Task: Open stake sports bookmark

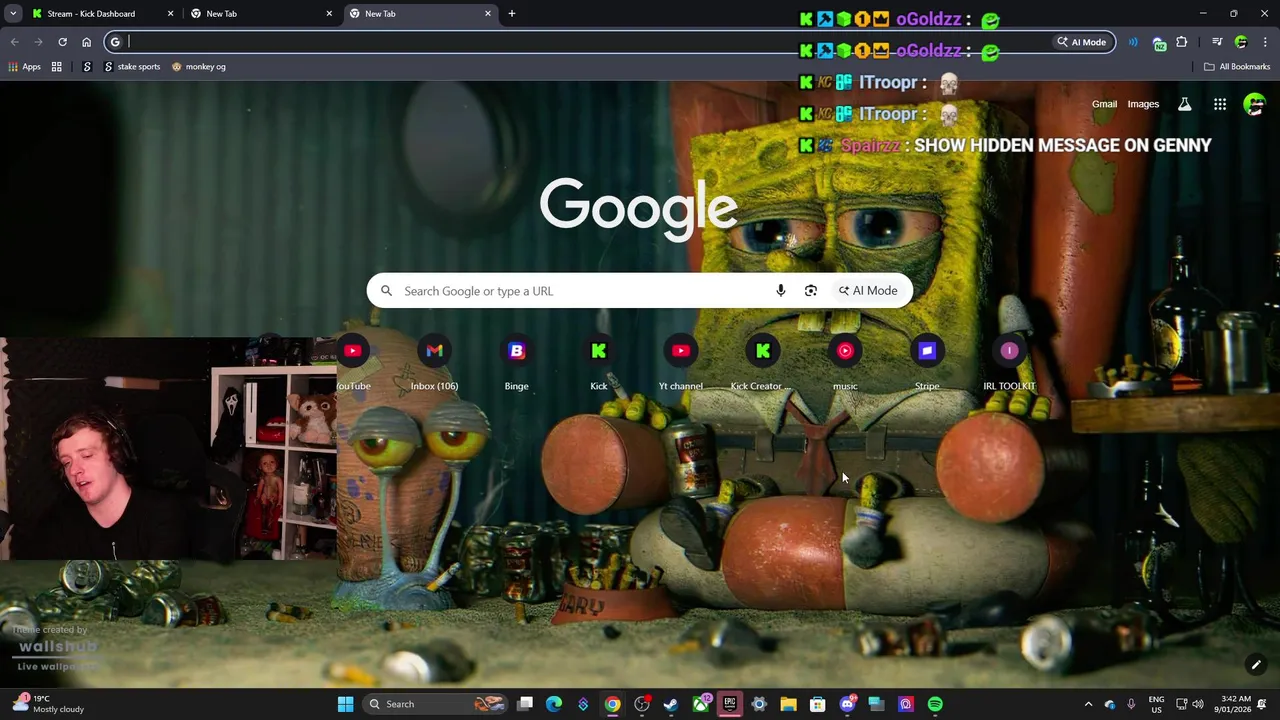Action: pos(132,67)
